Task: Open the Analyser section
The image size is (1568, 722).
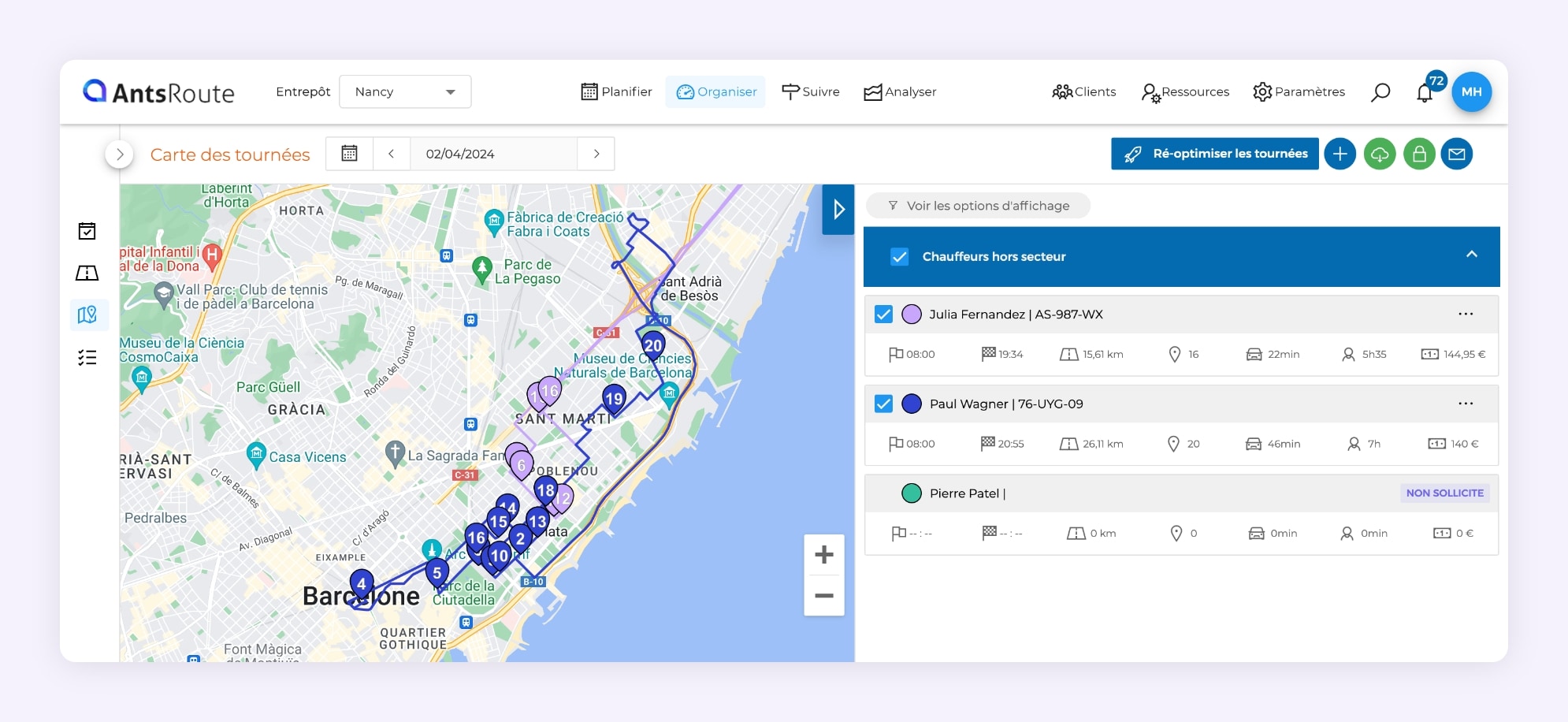Action: (x=900, y=91)
